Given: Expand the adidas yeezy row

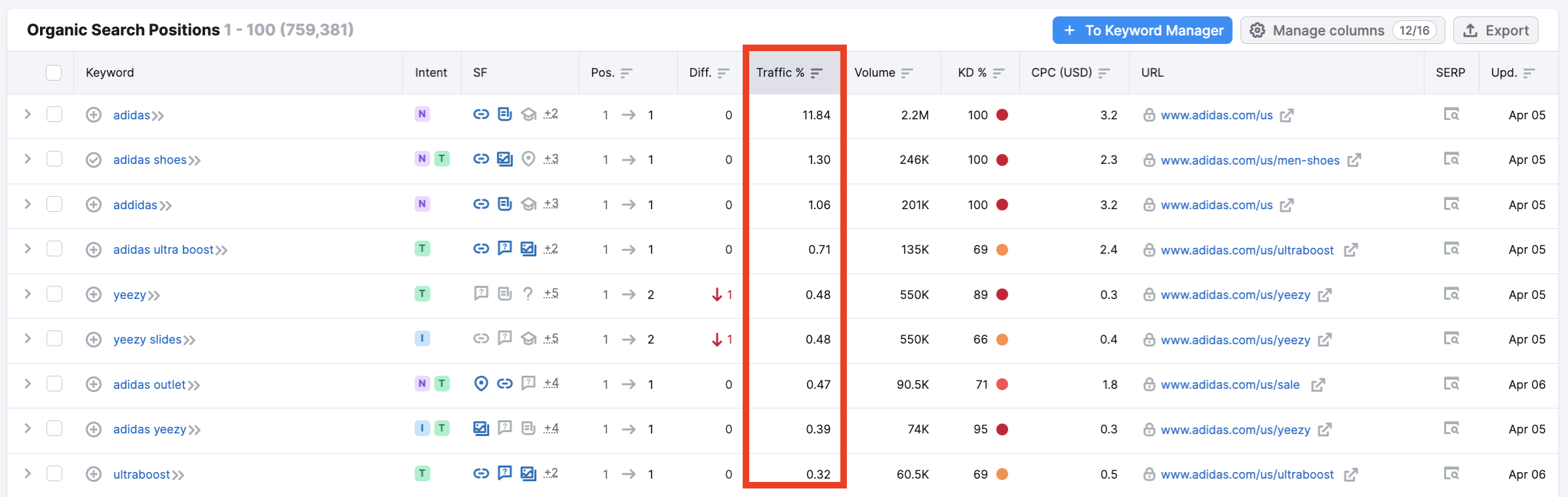Looking at the screenshot, I should [28, 428].
